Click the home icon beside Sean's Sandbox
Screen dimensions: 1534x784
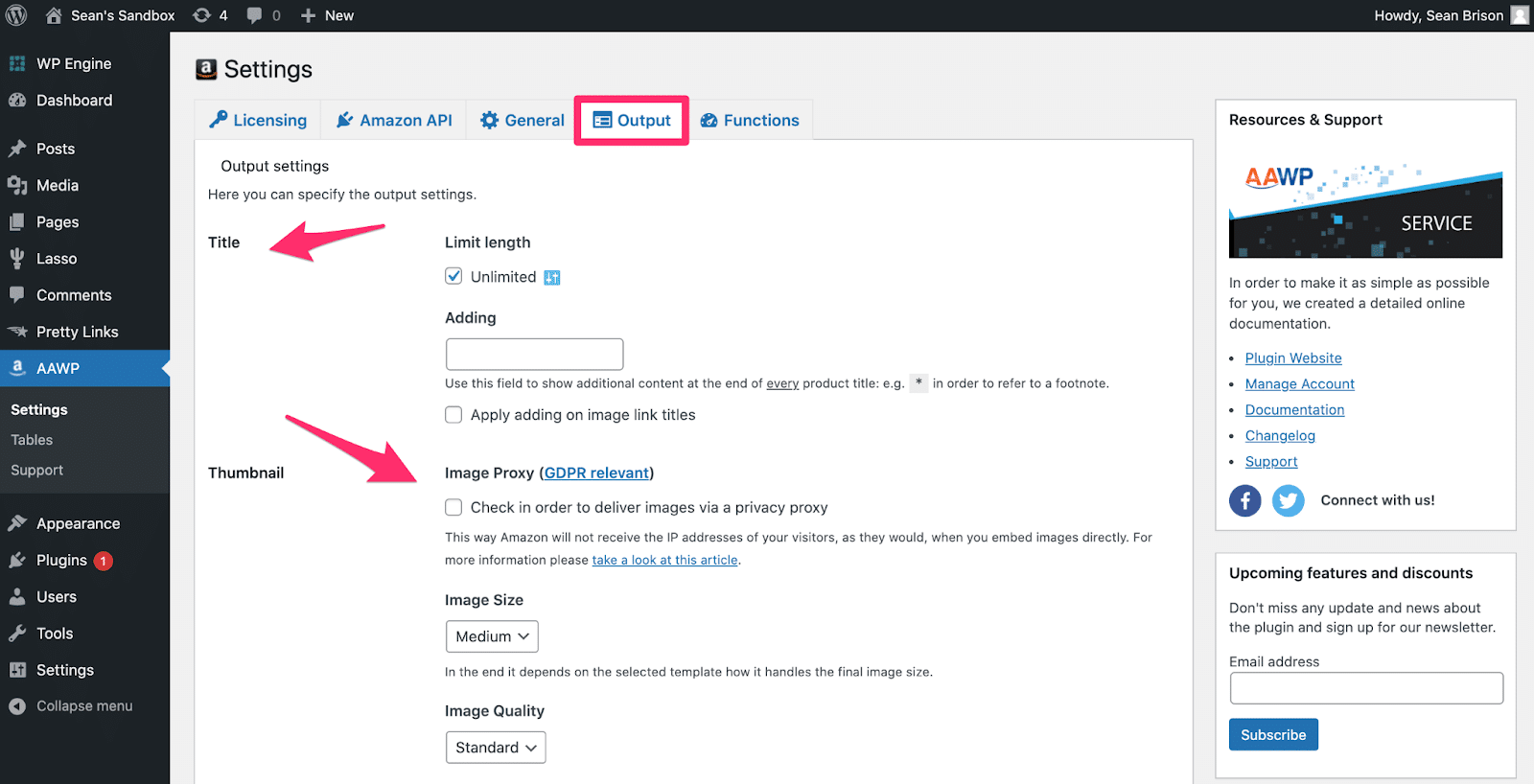point(54,15)
